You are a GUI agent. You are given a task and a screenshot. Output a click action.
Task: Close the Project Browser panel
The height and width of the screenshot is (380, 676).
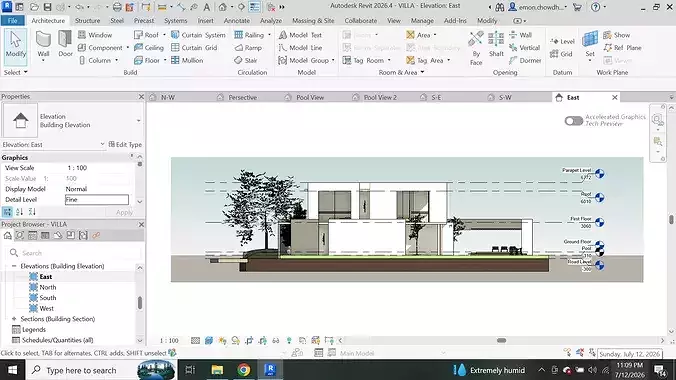[x=141, y=224]
